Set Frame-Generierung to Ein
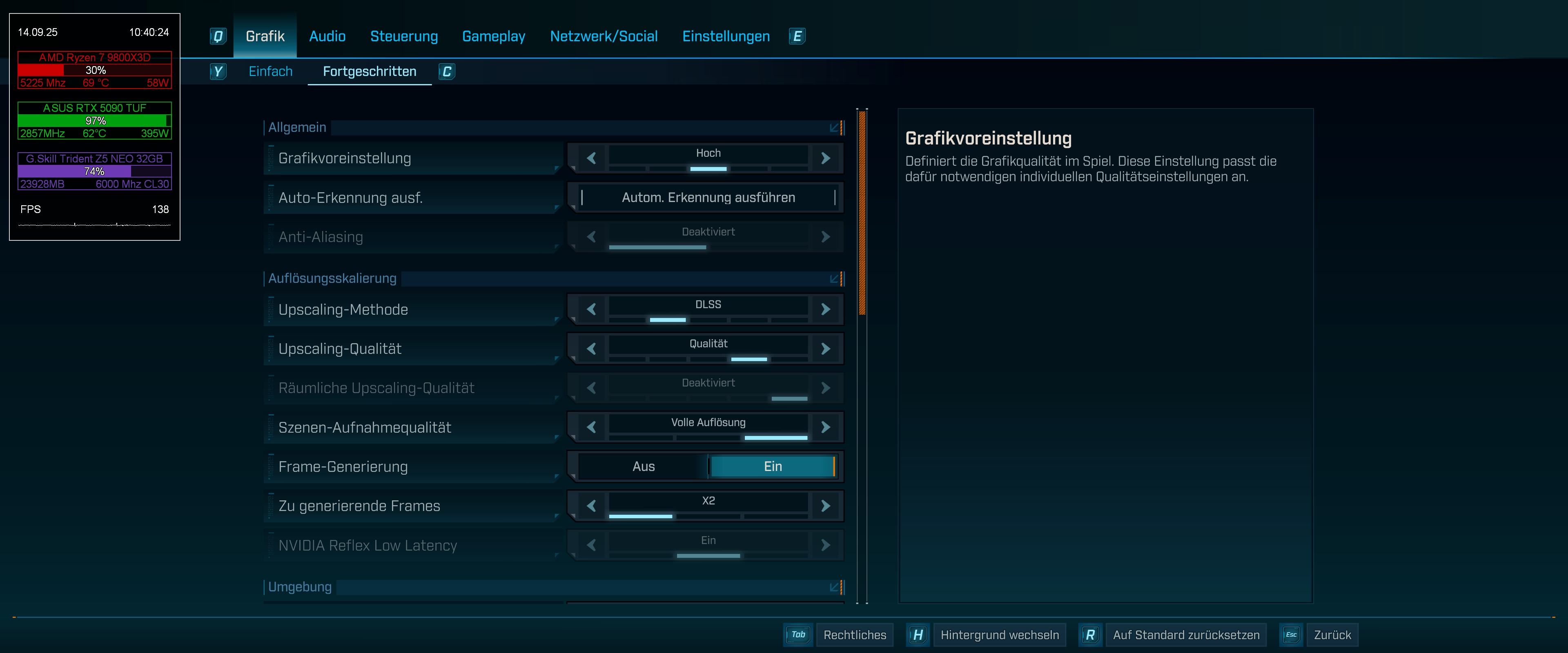Screen dimensions: 1568x653 (773, 467)
